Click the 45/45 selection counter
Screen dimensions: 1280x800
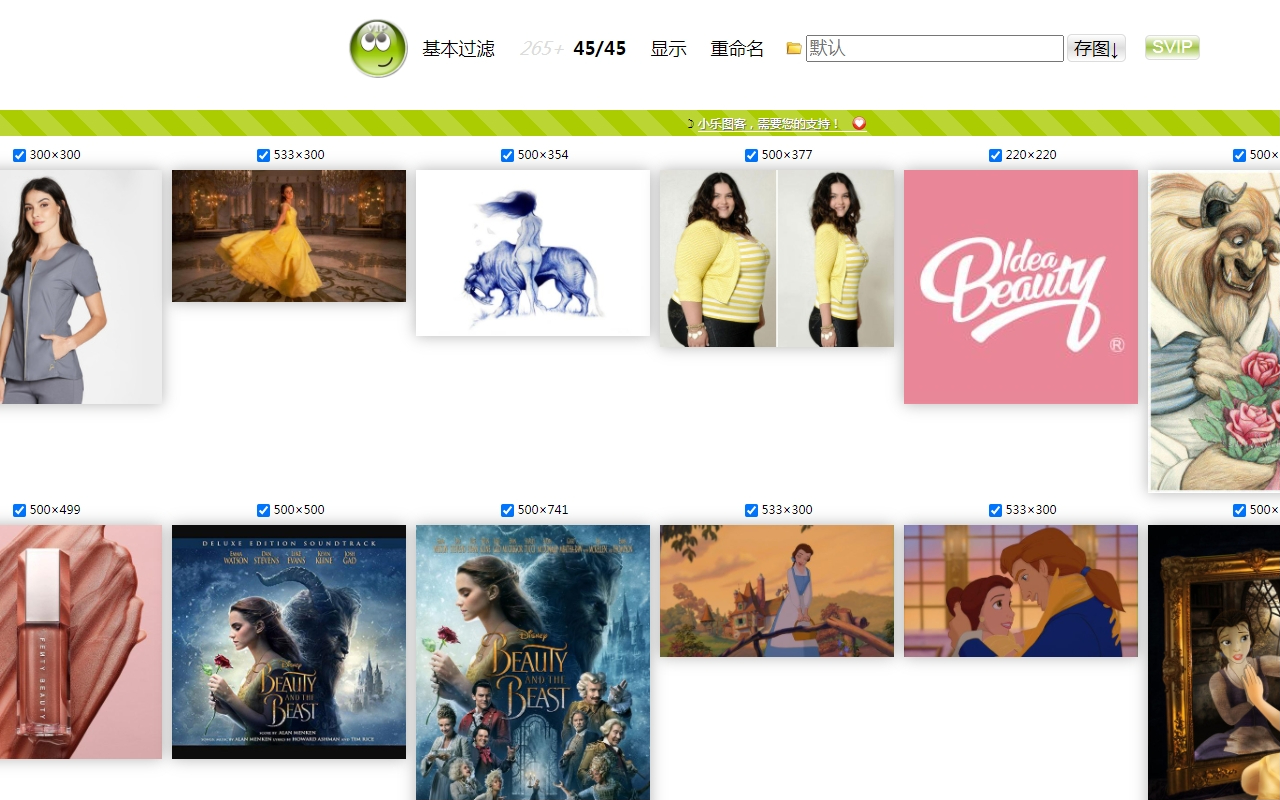(599, 47)
